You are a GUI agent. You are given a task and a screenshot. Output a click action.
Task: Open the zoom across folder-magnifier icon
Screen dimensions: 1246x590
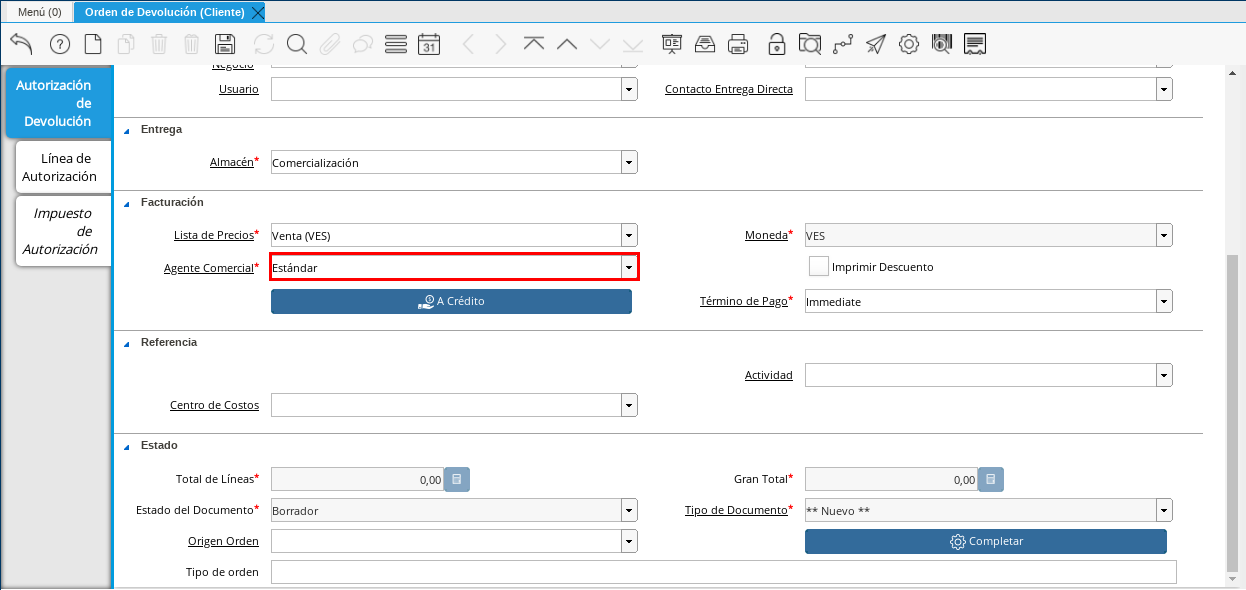pyautogui.click(x=810, y=44)
